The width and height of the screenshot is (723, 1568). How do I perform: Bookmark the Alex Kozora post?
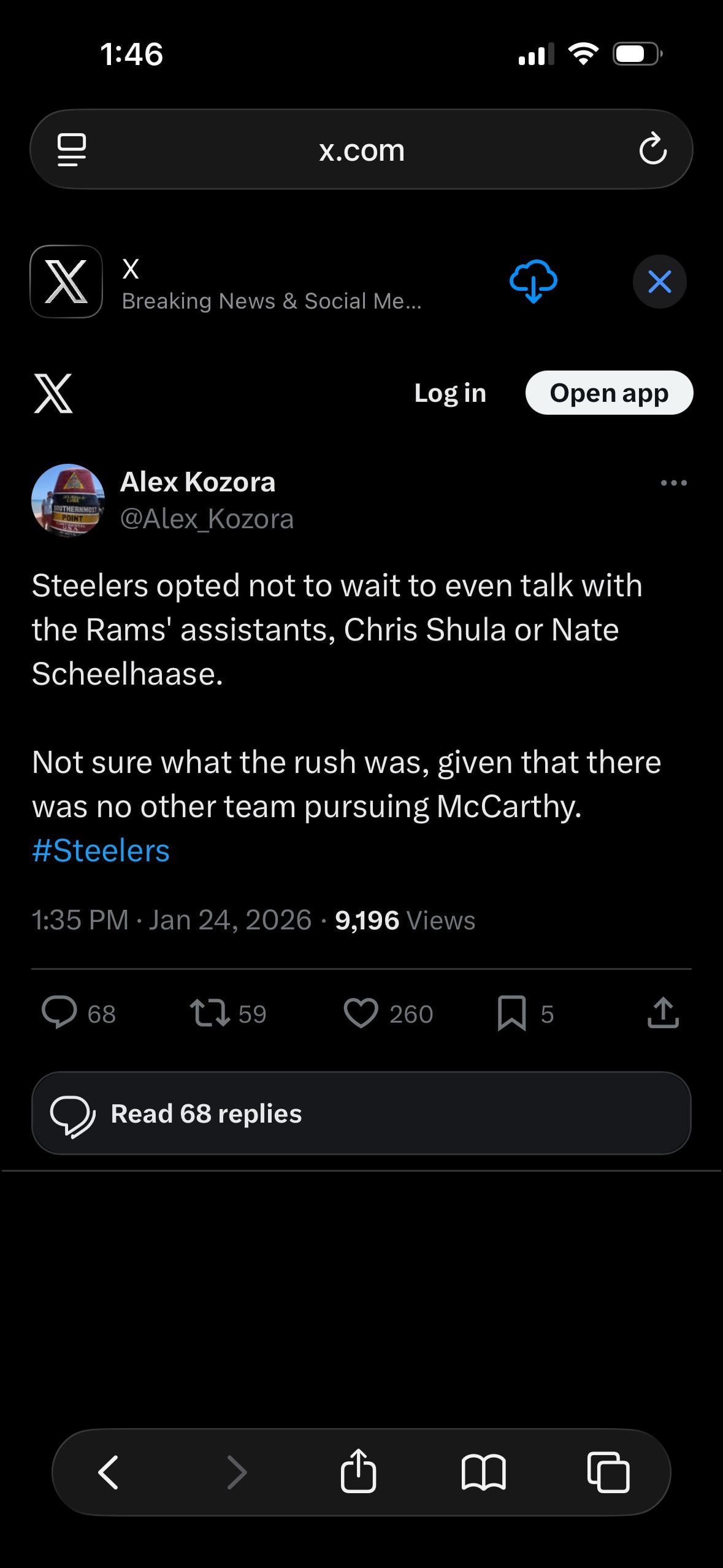pos(511,1013)
